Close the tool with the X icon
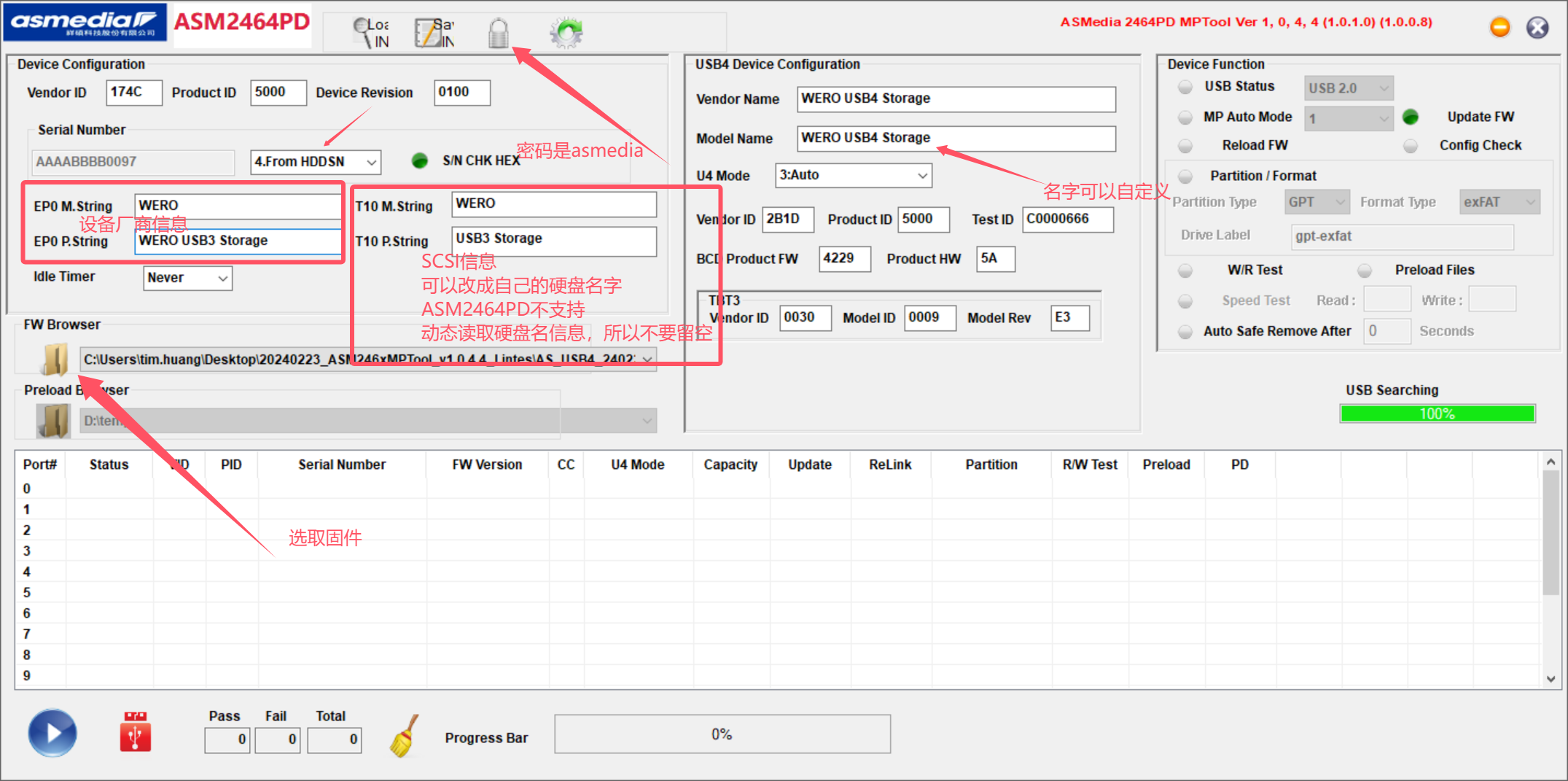The height and width of the screenshot is (781, 1568). point(1537,27)
